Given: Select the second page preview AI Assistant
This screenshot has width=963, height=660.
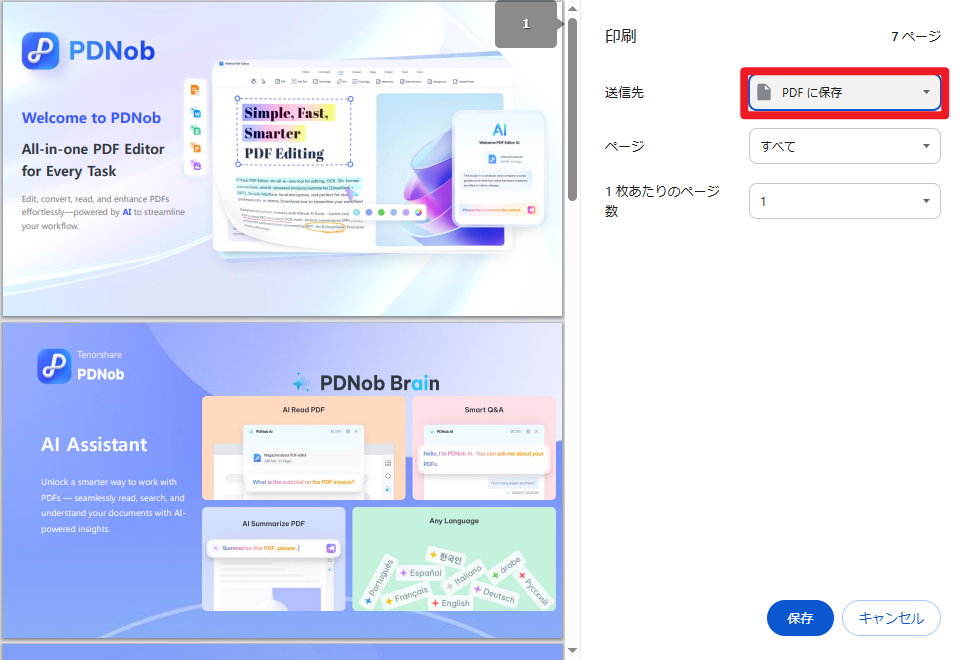Looking at the screenshot, I should pos(283,481).
